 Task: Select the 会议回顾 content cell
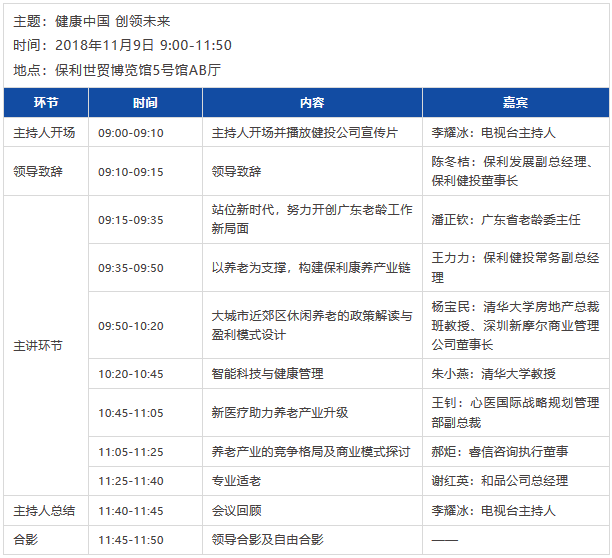click(x=236, y=510)
